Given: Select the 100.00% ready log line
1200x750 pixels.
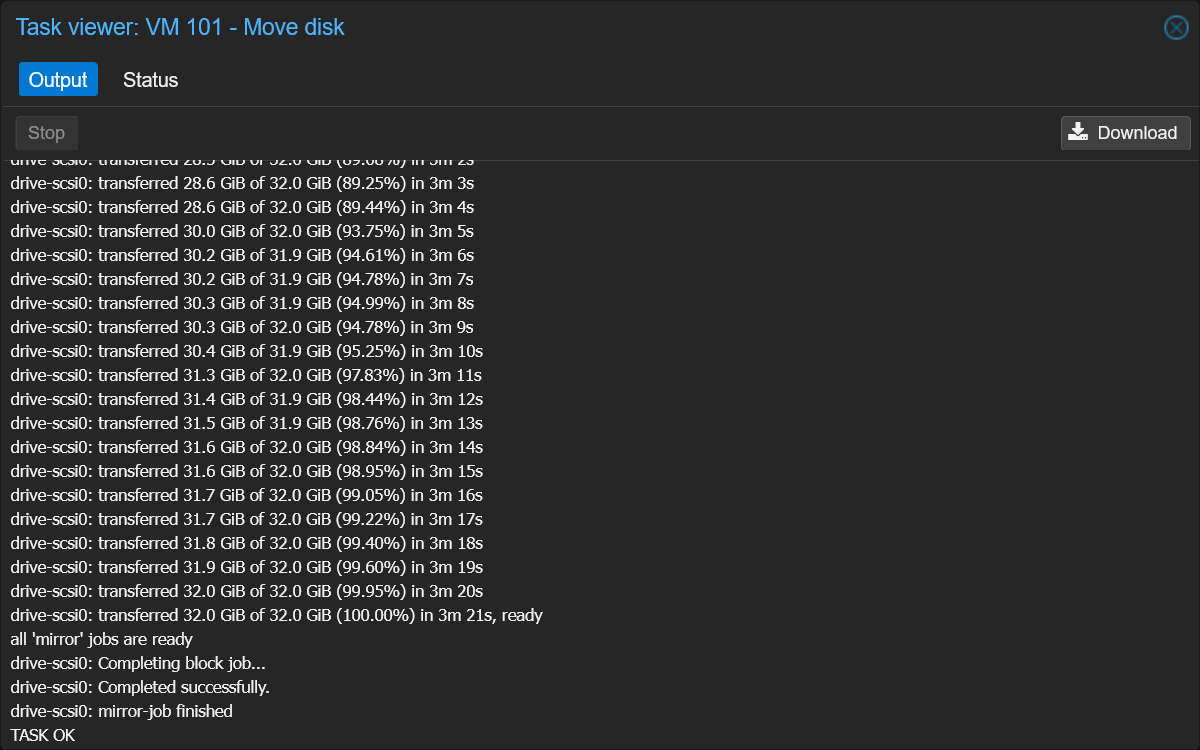Looking at the screenshot, I should [276, 615].
